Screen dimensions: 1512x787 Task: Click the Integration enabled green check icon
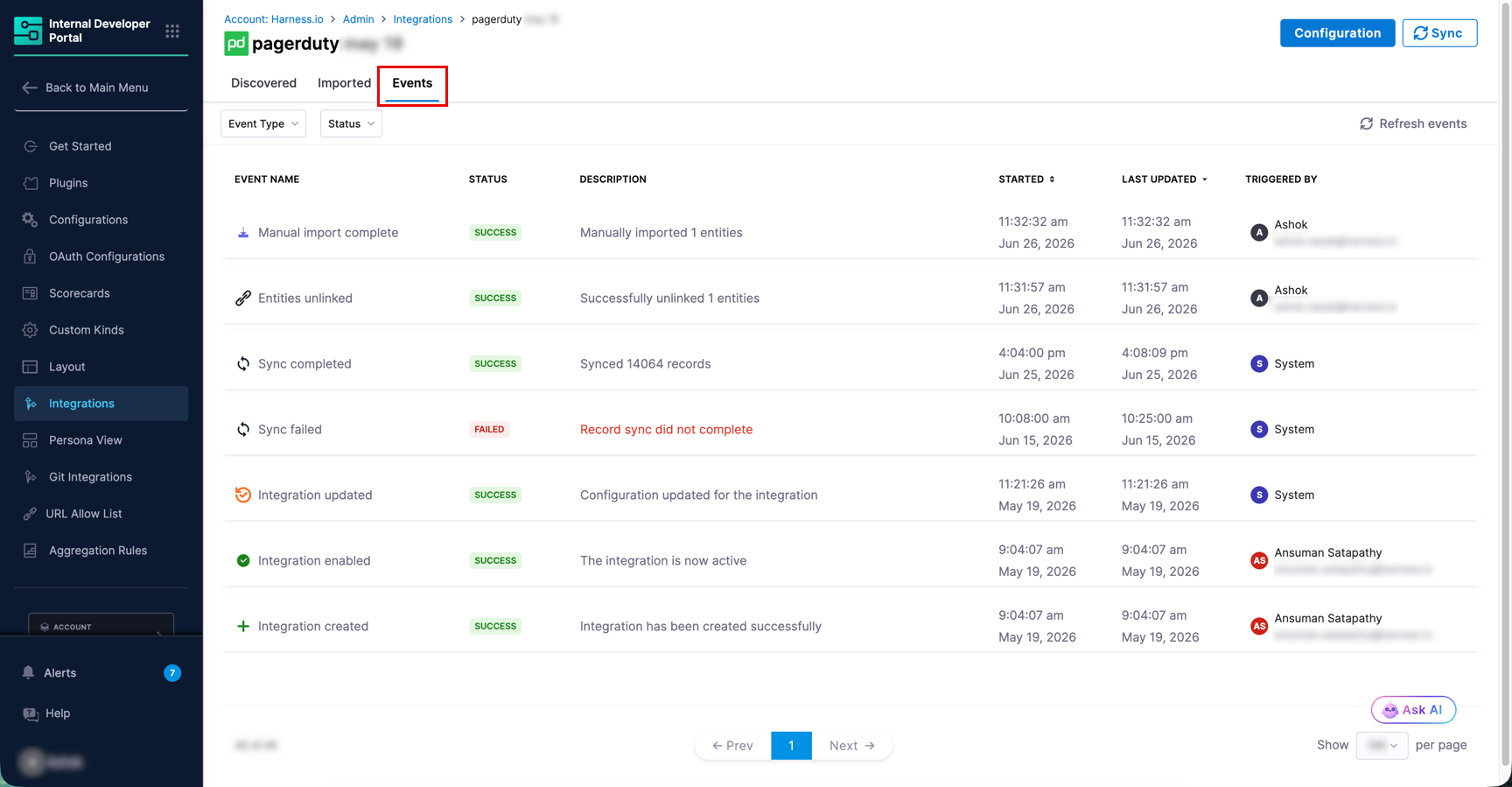tap(243, 560)
